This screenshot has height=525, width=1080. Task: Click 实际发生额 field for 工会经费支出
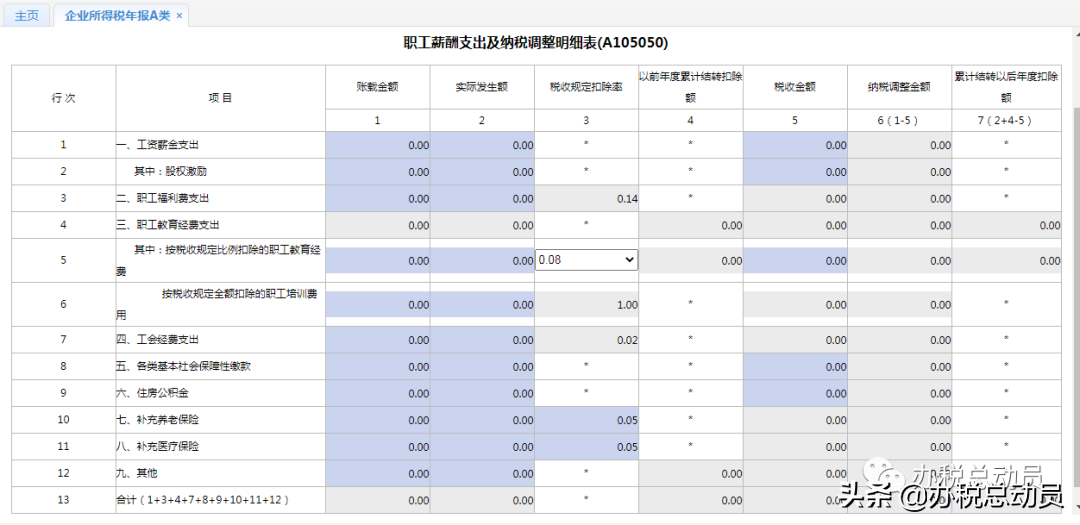482,340
